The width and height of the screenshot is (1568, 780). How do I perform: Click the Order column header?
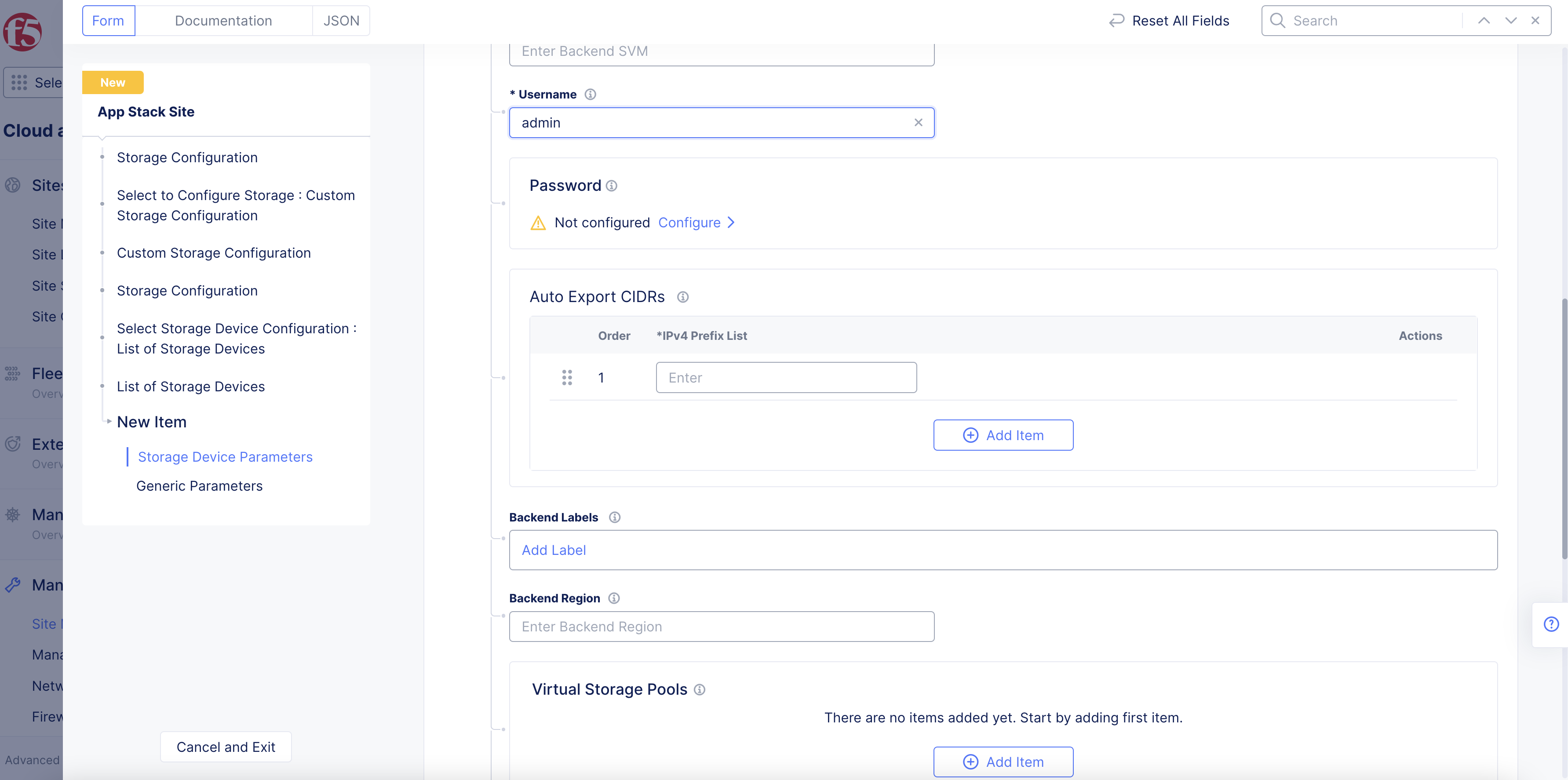(x=614, y=336)
